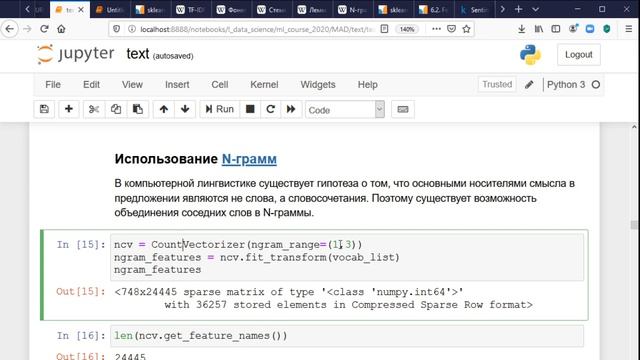The width and height of the screenshot is (640, 360).
Task: Follow the N-грамм hyperlink in the heading
Action: coord(249,159)
